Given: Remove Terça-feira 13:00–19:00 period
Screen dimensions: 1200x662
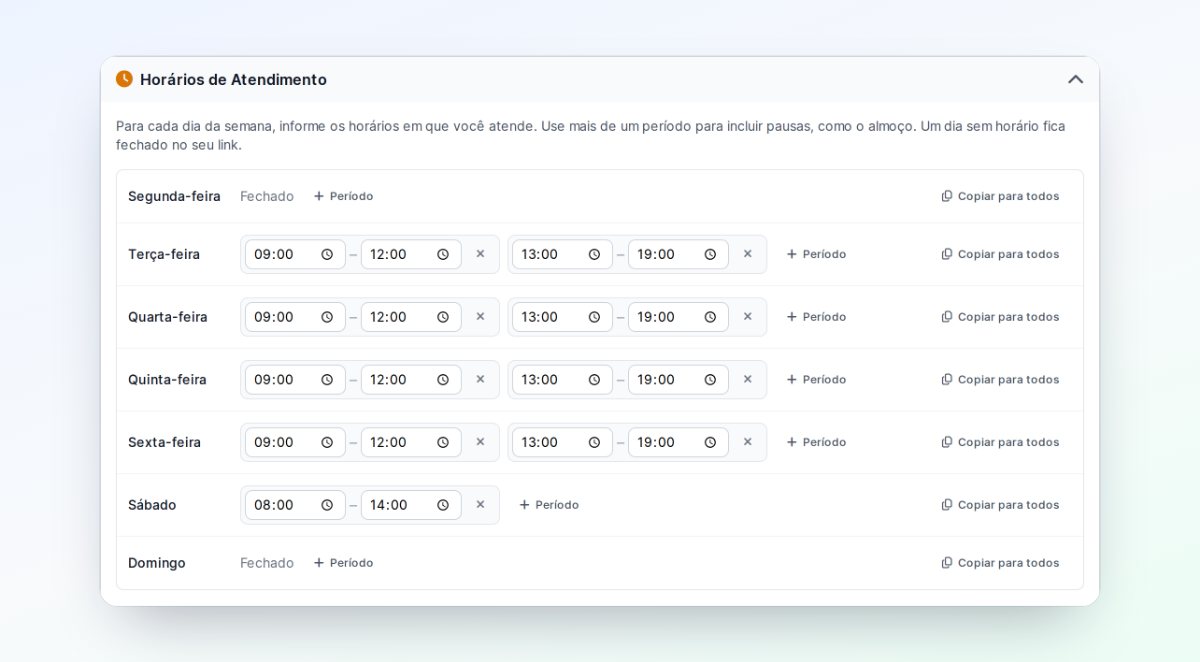Looking at the screenshot, I should click(747, 254).
